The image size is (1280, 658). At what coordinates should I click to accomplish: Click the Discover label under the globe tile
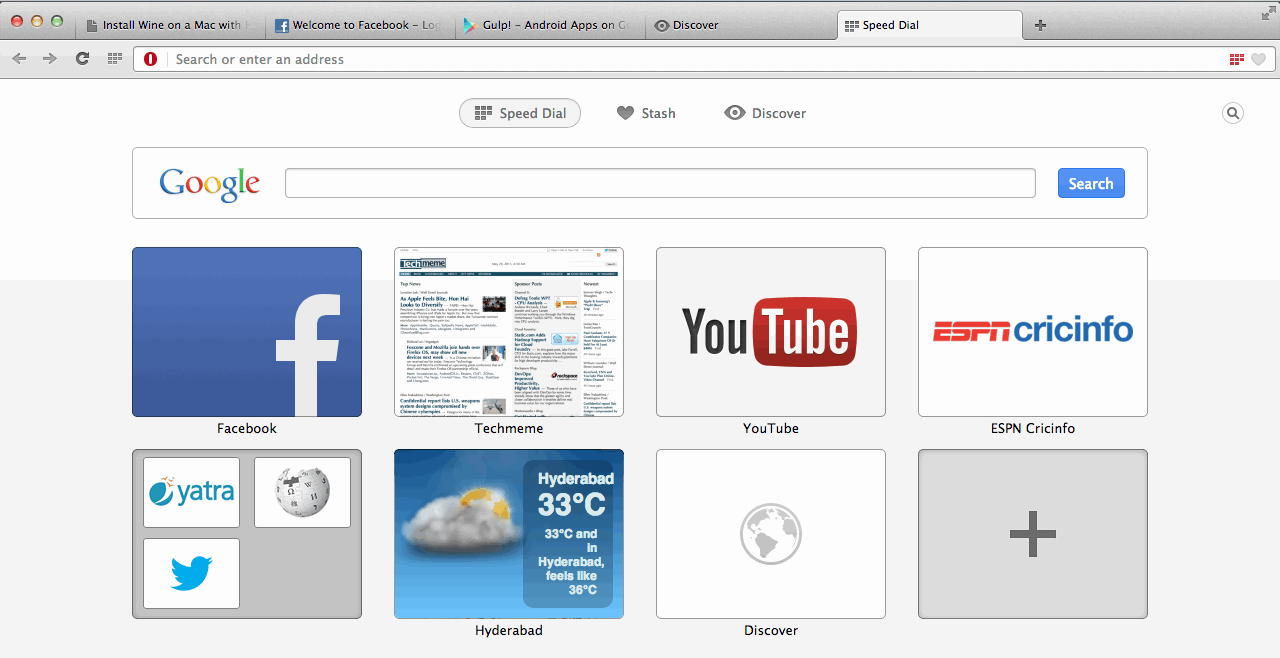(771, 630)
